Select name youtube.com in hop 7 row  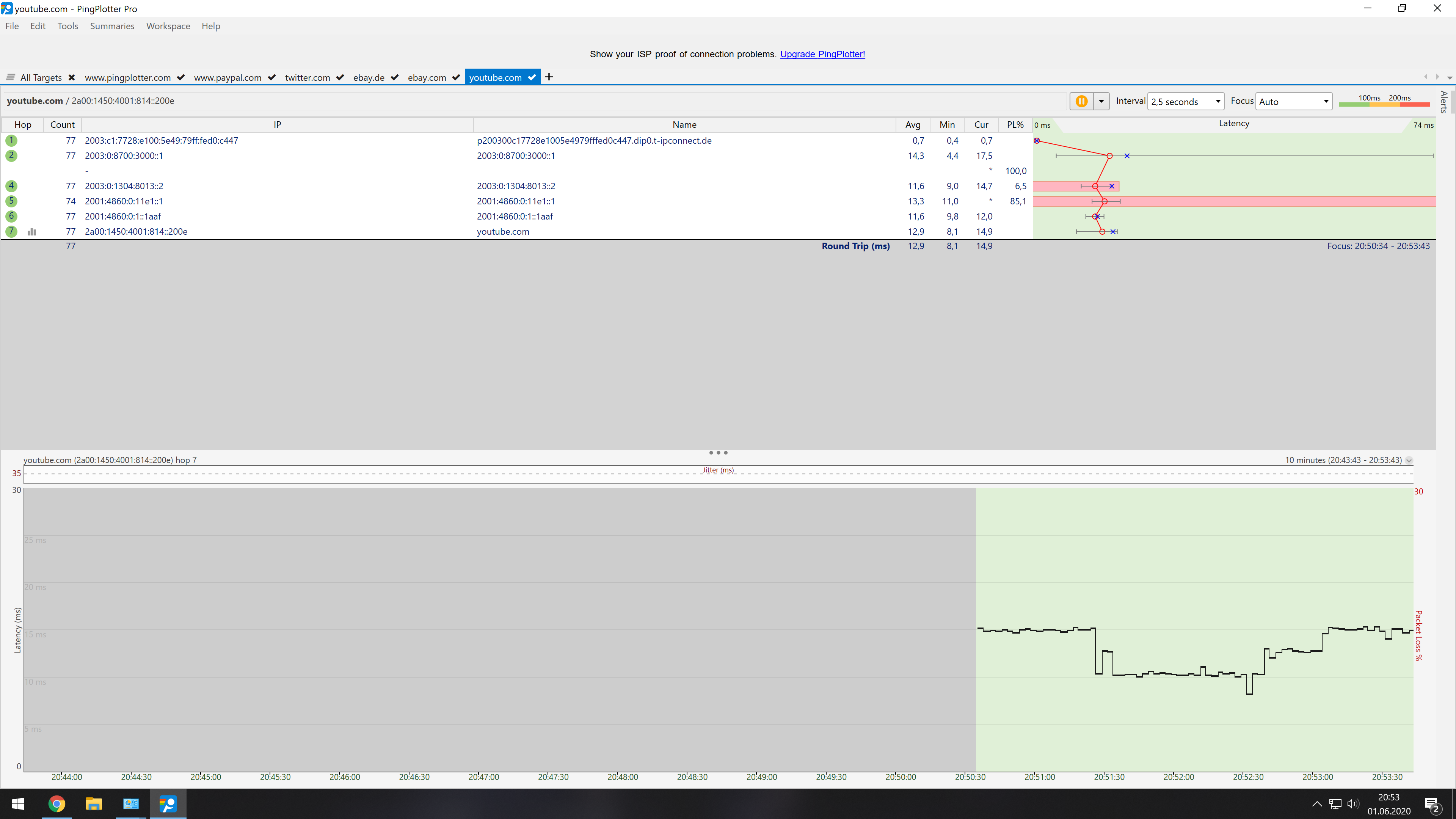coord(503,231)
